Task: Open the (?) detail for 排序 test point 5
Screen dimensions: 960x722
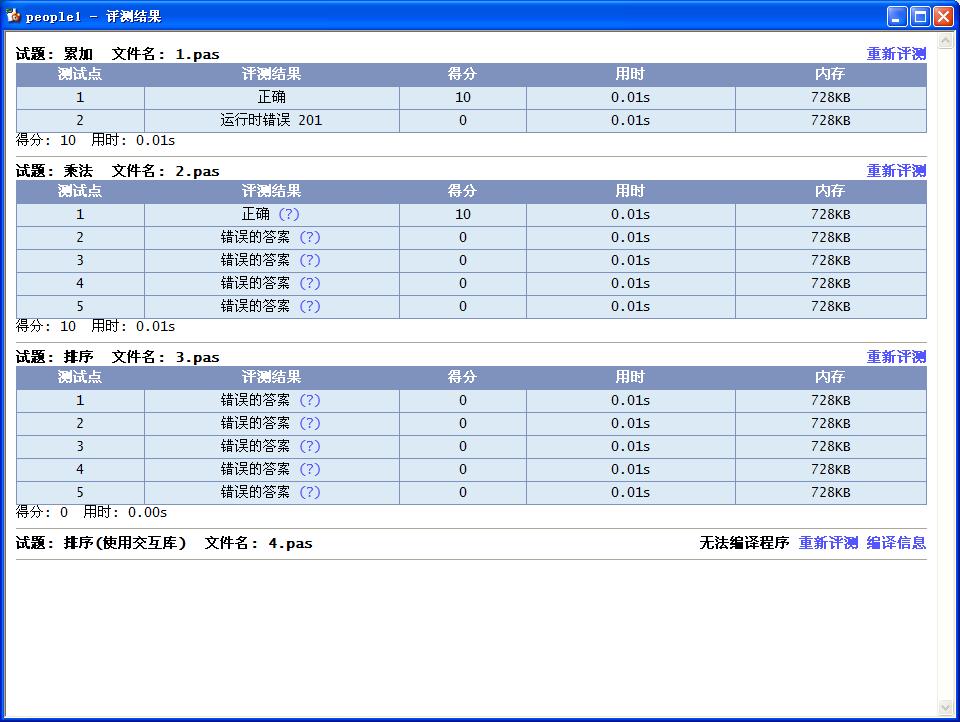Action: [310, 492]
